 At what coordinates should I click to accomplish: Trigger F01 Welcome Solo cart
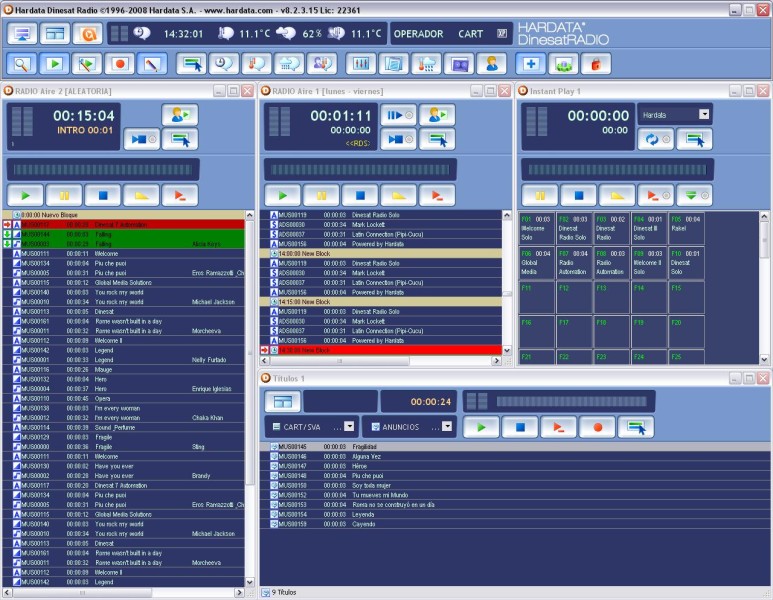coord(536,228)
